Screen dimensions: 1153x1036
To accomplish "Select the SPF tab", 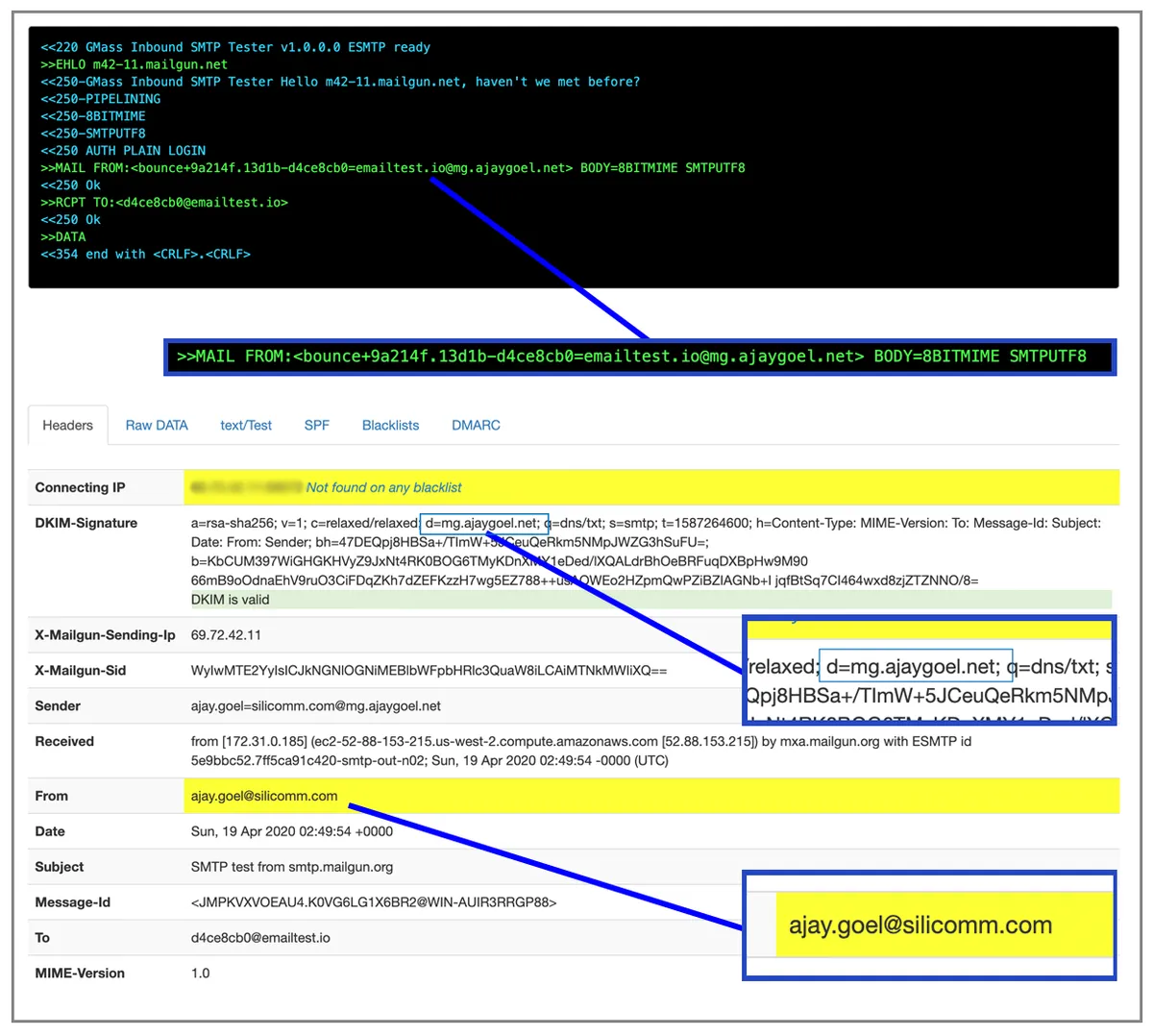I will pos(317,425).
